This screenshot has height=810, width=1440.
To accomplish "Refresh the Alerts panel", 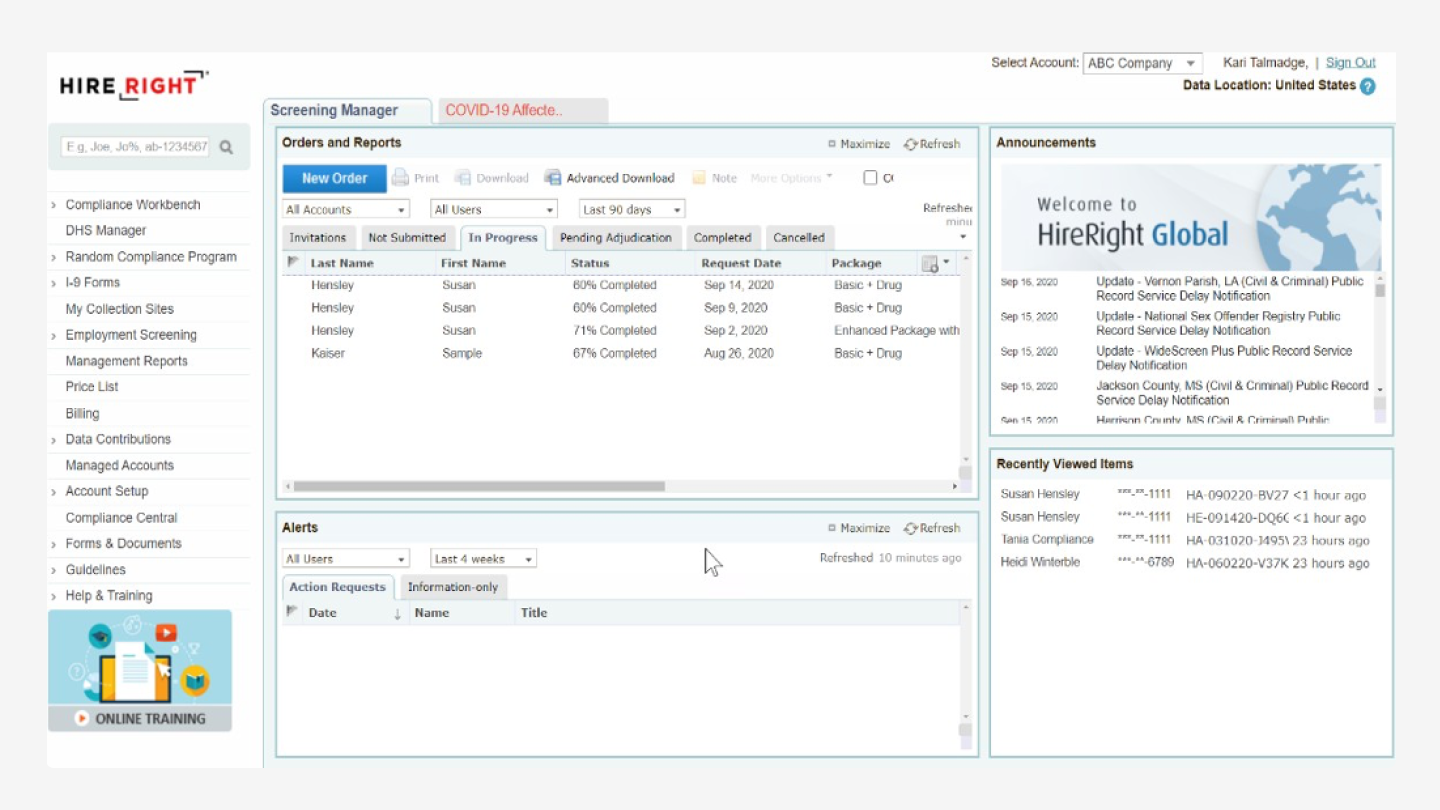I will pyautogui.click(x=931, y=528).
